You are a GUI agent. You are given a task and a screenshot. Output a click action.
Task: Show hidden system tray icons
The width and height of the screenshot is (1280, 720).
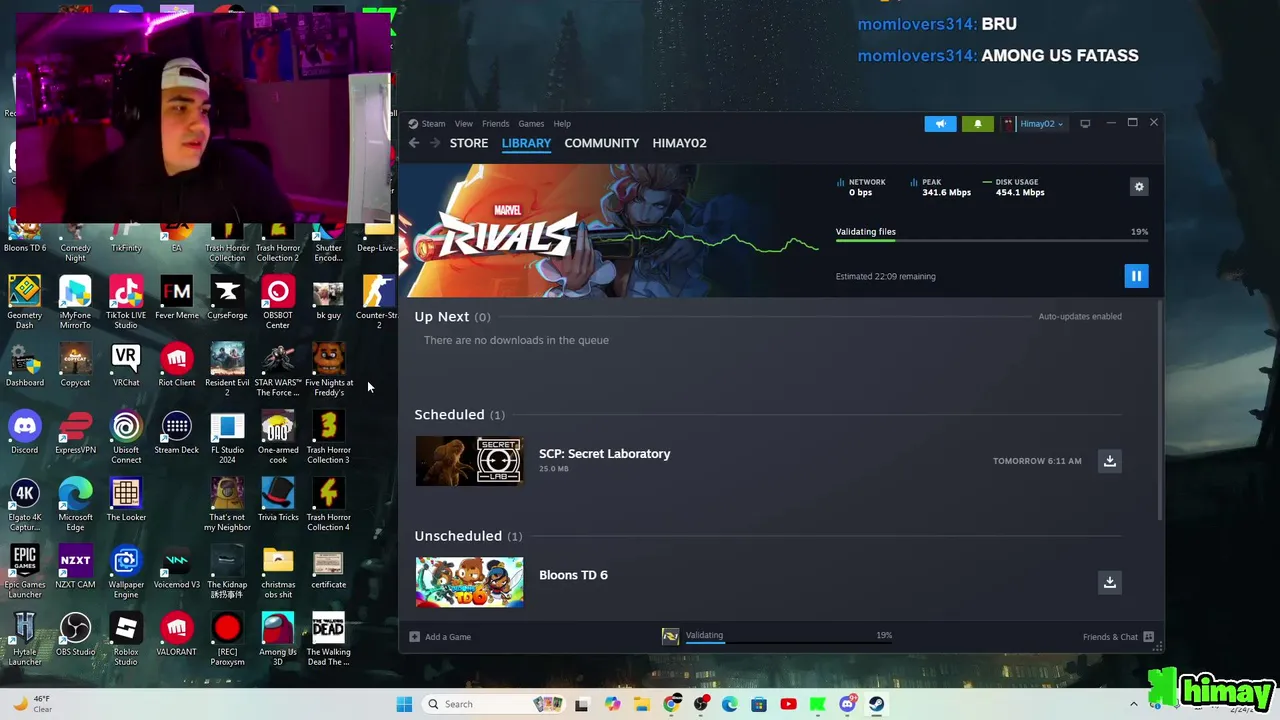click(1133, 704)
